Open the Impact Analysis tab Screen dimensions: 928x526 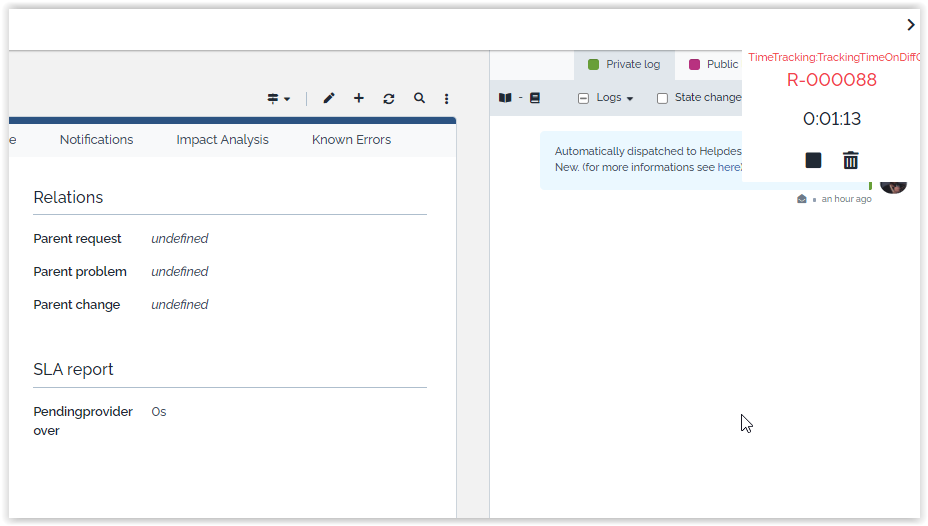(x=222, y=140)
